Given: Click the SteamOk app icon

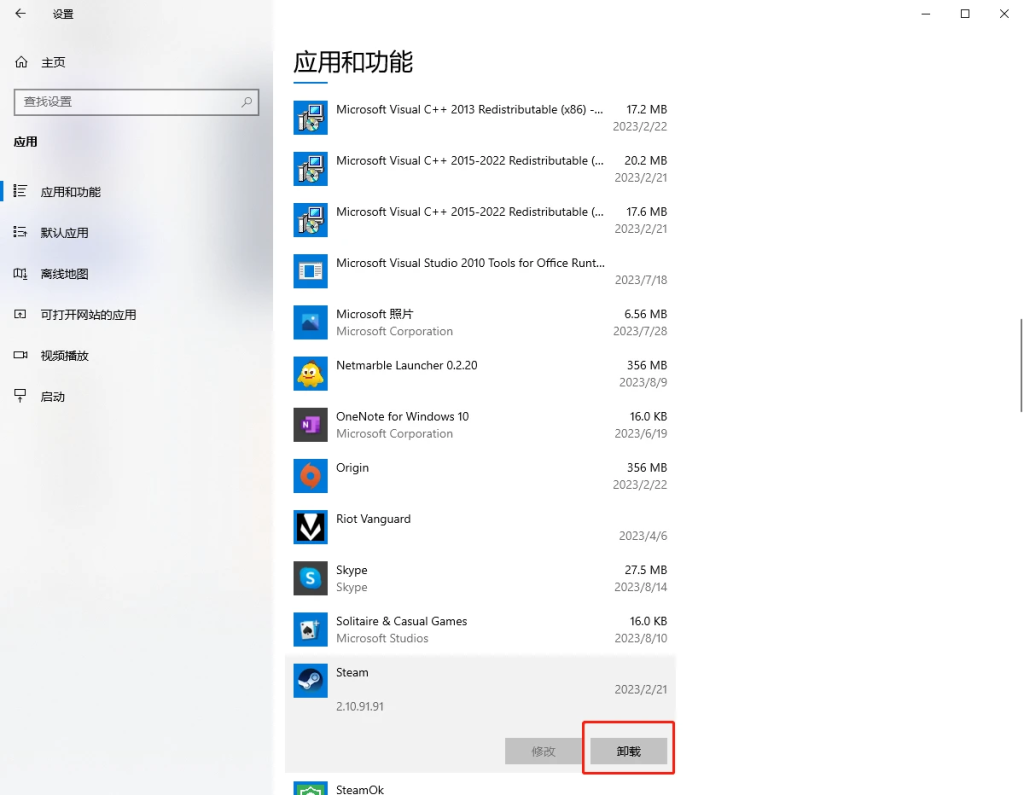Looking at the screenshot, I should [310, 788].
